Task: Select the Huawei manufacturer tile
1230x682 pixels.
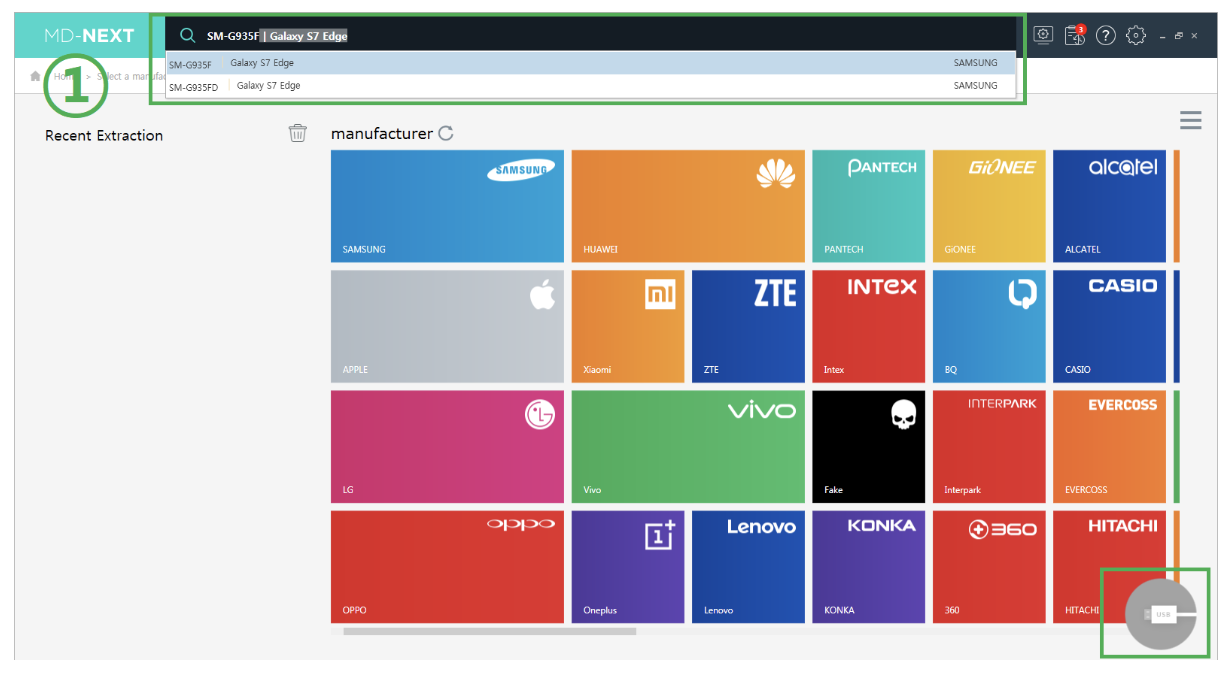Action: point(687,206)
